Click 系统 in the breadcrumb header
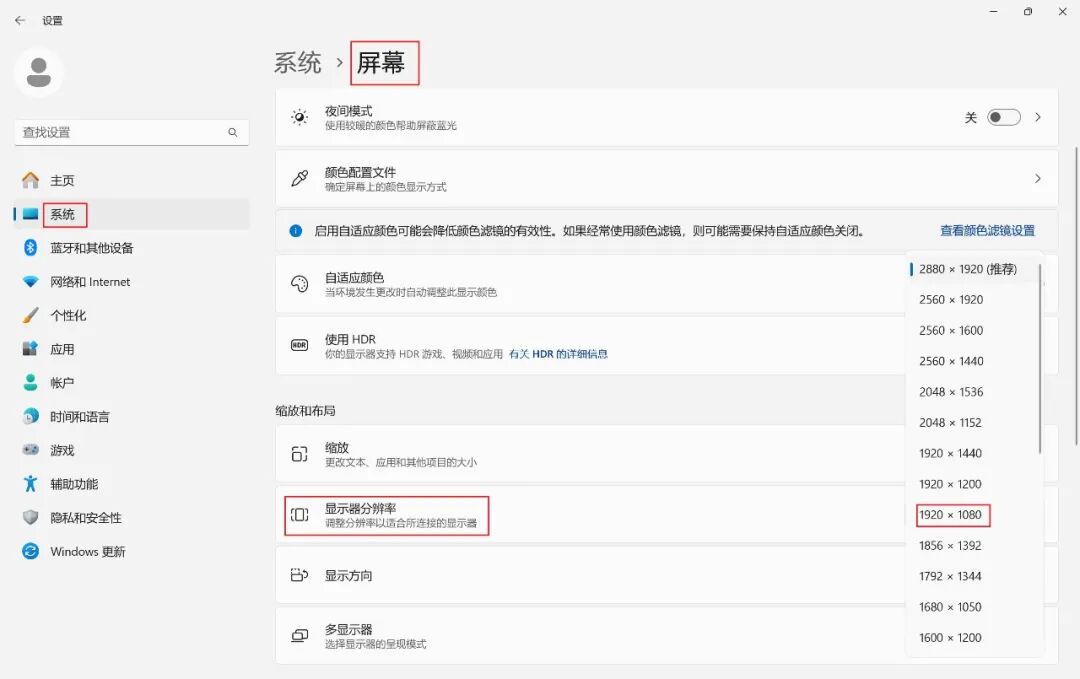The width and height of the screenshot is (1080, 679). click(297, 63)
